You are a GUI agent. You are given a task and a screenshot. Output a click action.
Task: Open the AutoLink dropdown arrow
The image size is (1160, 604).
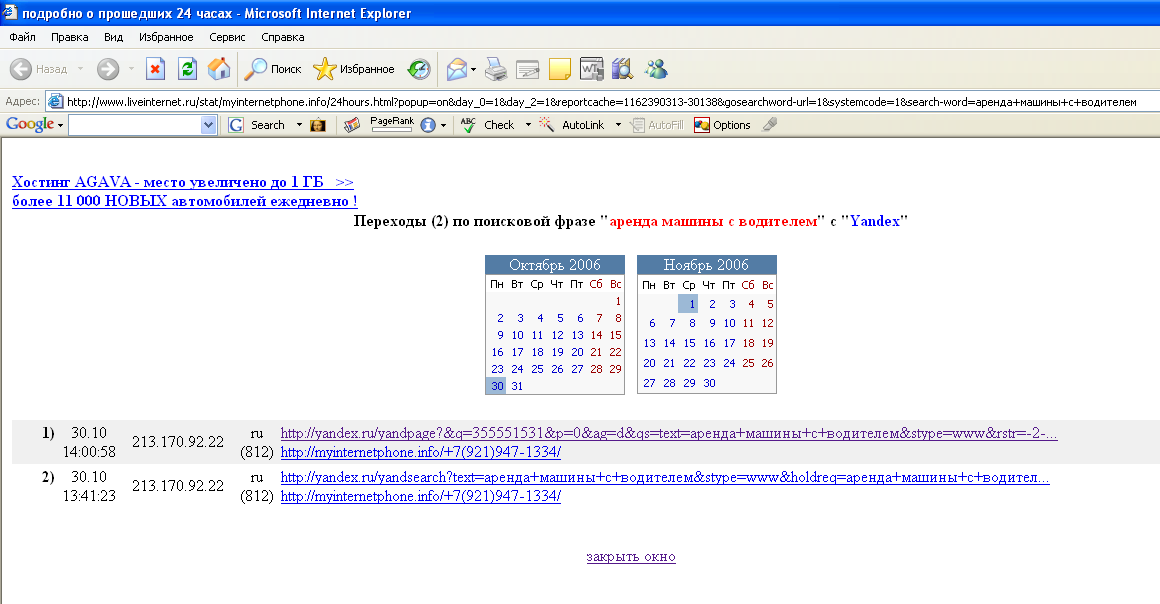pos(618,125)
